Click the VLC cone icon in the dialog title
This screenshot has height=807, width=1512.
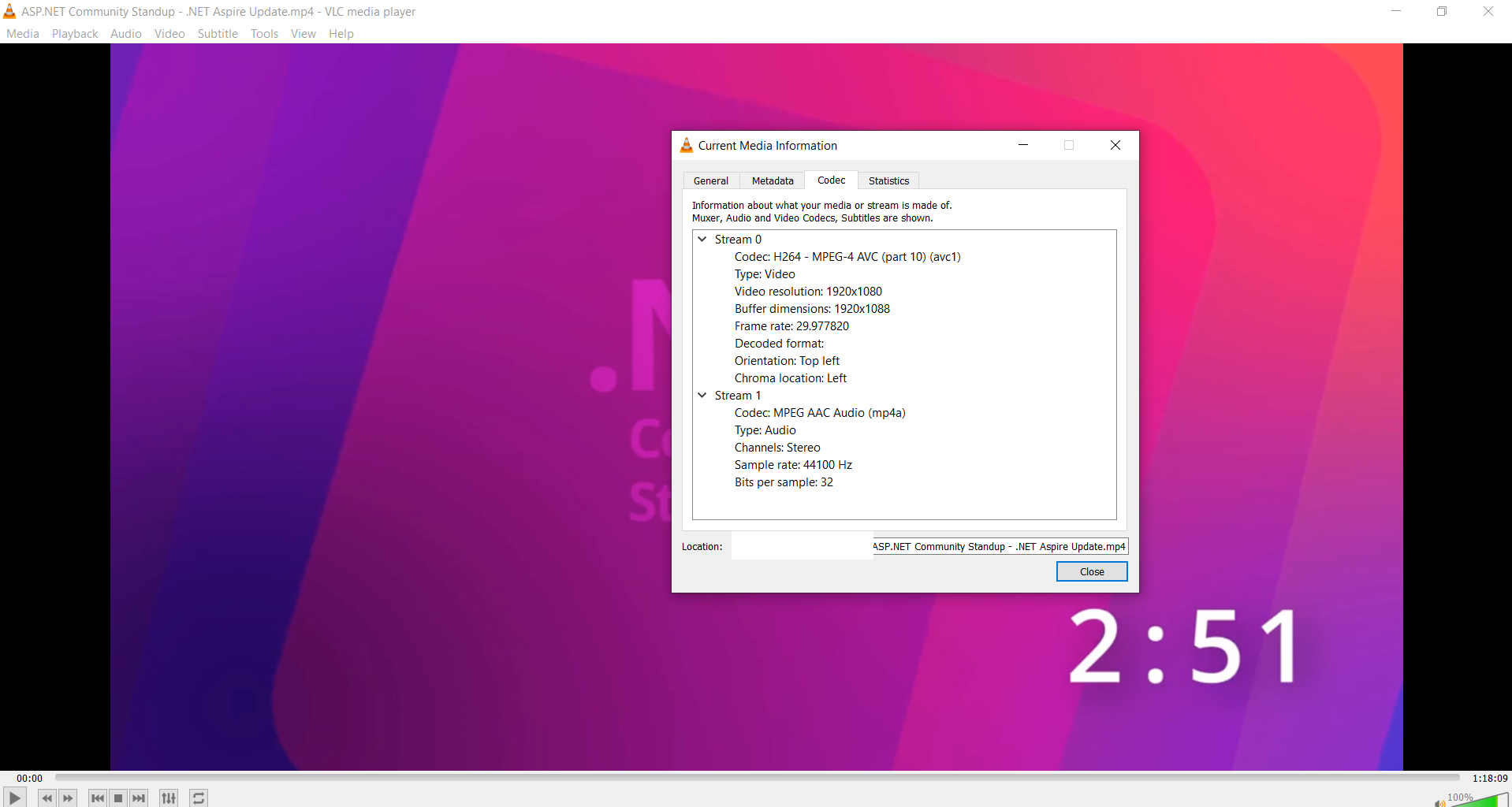tap(687, 145)
